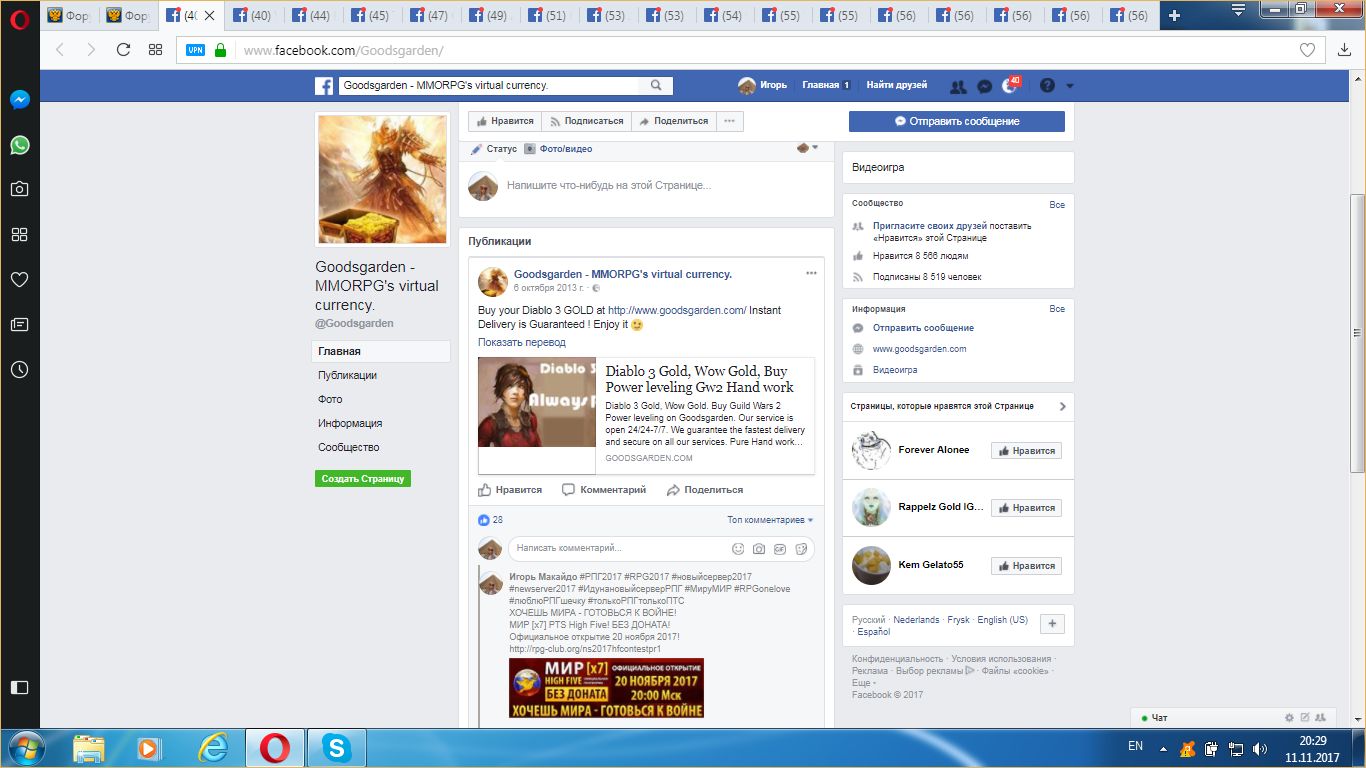Open Skype from Windows taskbar
Screen dimensions: 1366x768
pyautogui.click(x=336, y=748)
